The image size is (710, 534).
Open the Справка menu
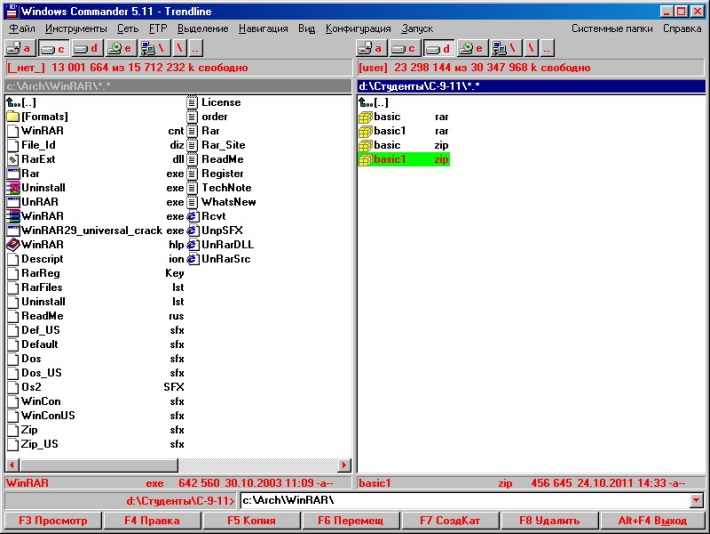pos(682,29)
